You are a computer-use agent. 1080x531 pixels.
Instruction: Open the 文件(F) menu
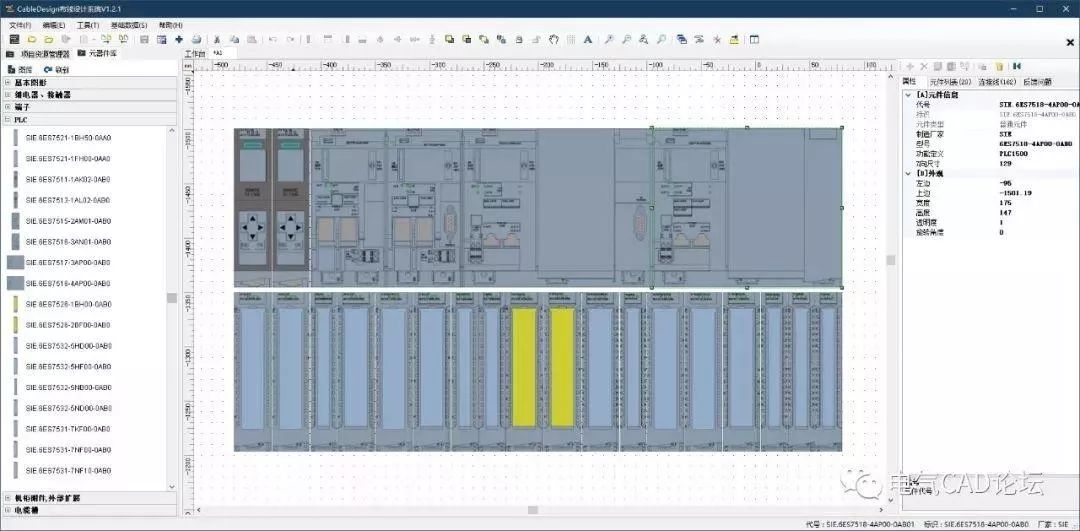click(20, 25)
